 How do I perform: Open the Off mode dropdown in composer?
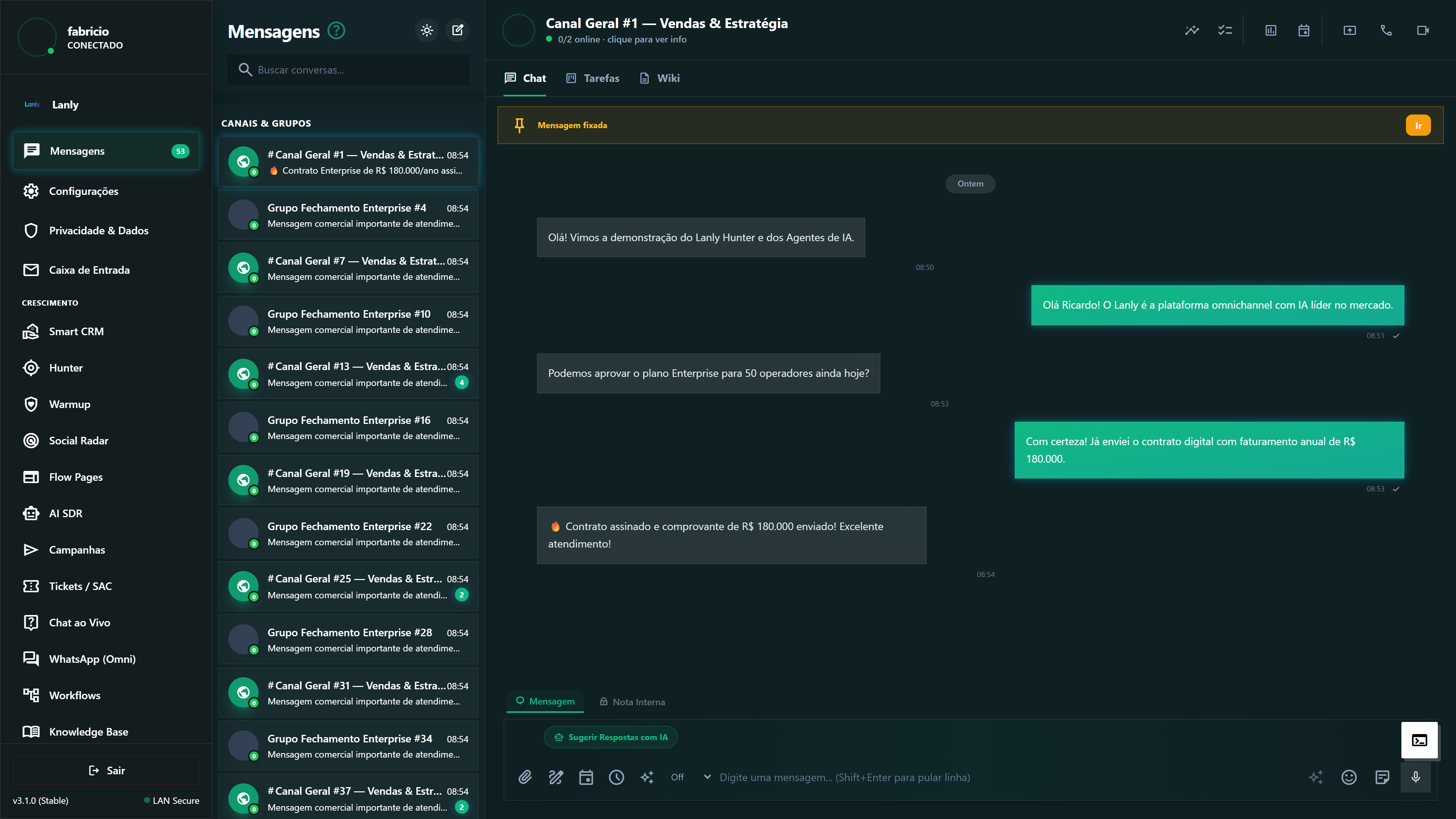click(690, 777)
